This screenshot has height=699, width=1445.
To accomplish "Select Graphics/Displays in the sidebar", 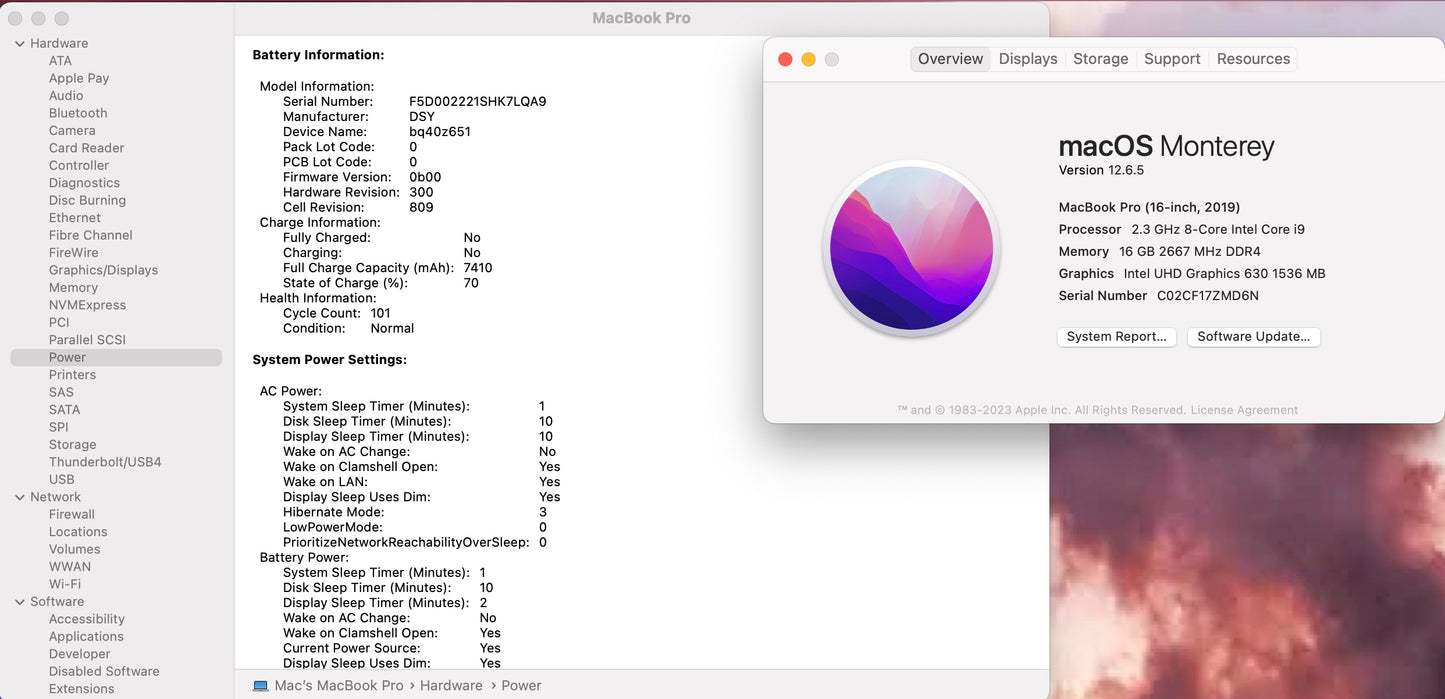I will tap(103, 269).
